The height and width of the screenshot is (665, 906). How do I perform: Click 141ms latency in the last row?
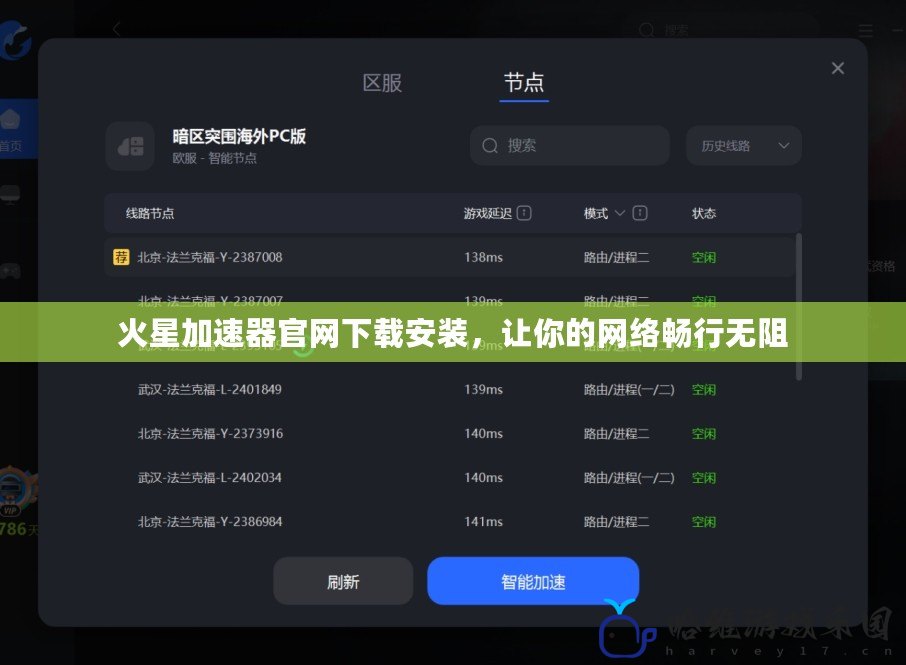484,522
